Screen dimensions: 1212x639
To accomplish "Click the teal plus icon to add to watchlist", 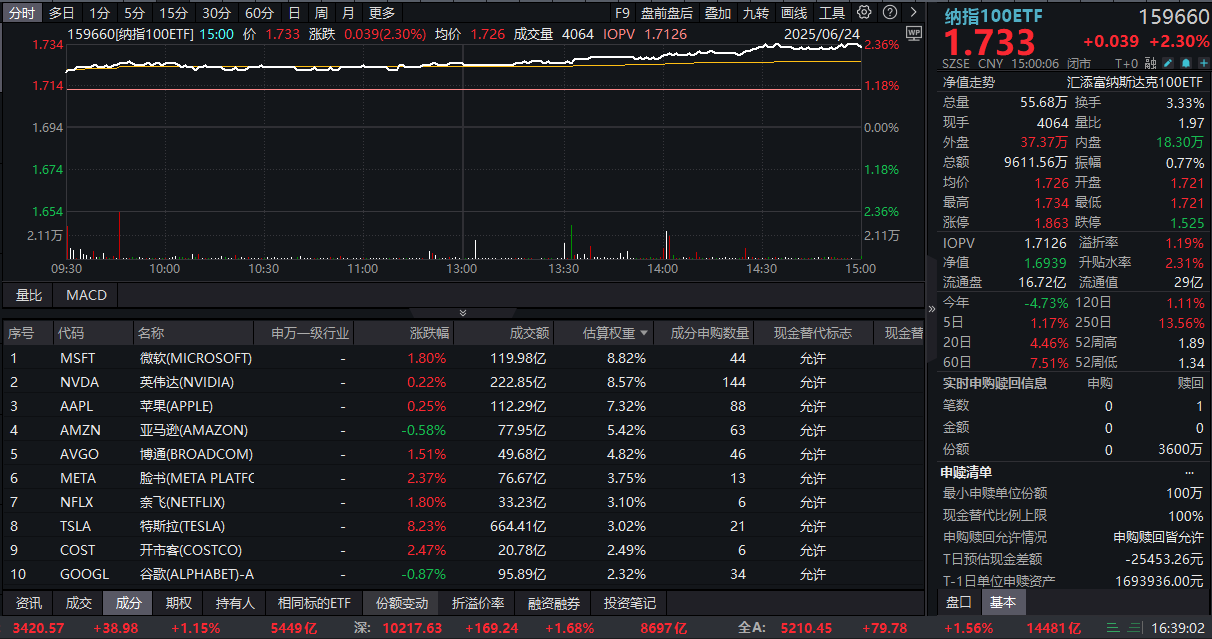I will [1204, 62].
